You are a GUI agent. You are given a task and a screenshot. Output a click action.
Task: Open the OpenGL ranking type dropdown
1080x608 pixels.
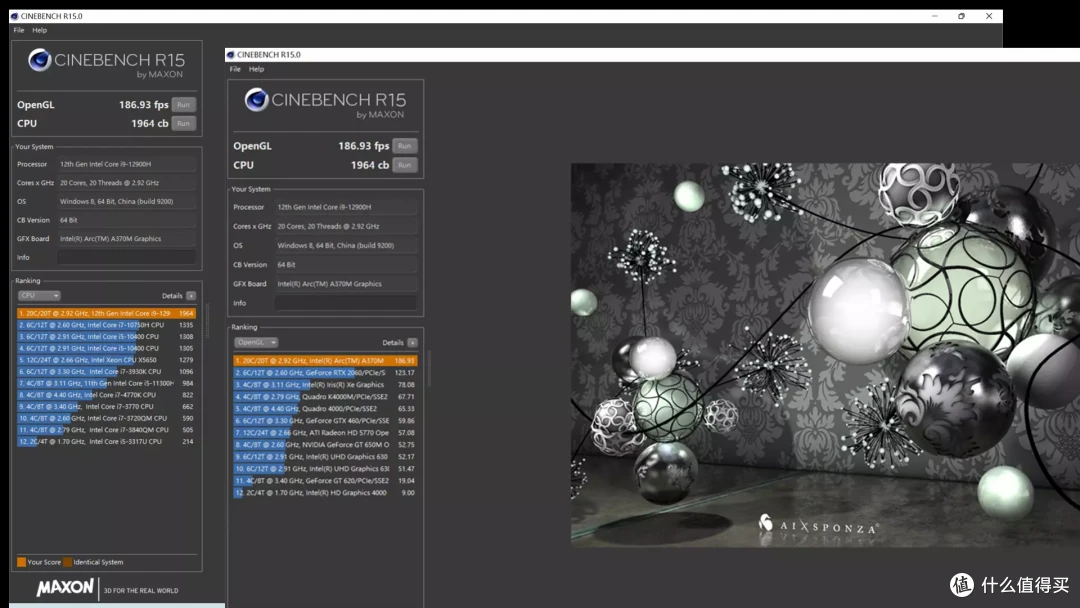256,343
